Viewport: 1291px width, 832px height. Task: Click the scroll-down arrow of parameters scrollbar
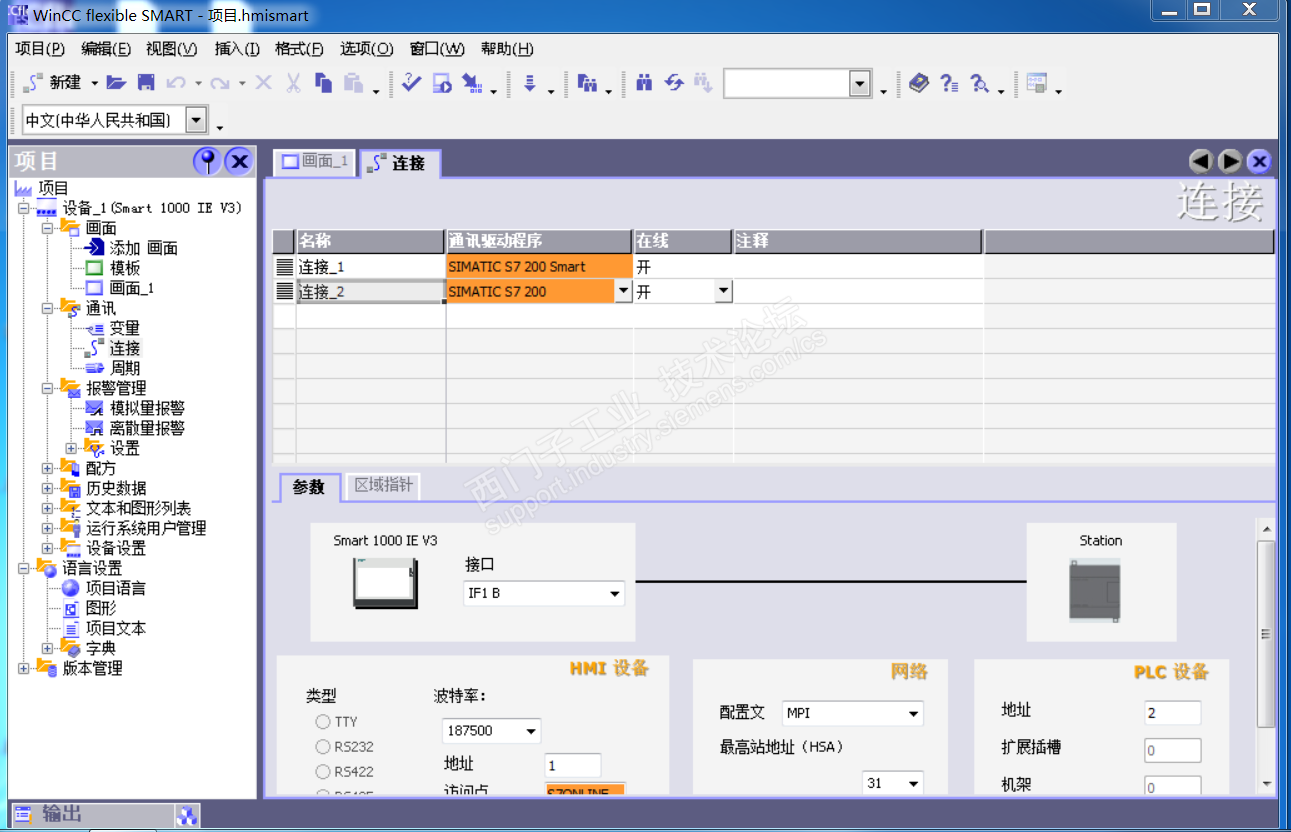1267,784
